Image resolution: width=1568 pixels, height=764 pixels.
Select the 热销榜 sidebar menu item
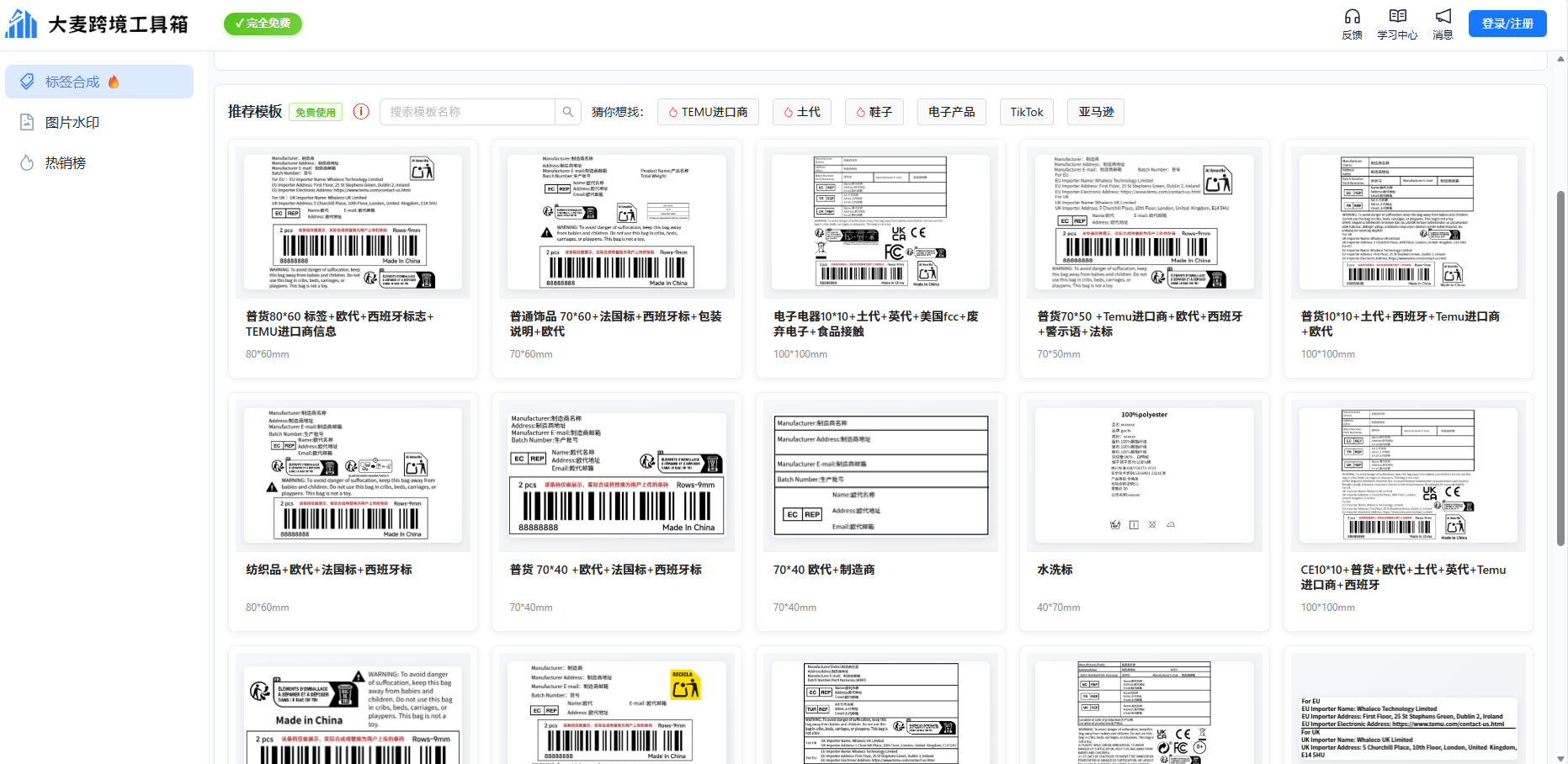(99, 162)
